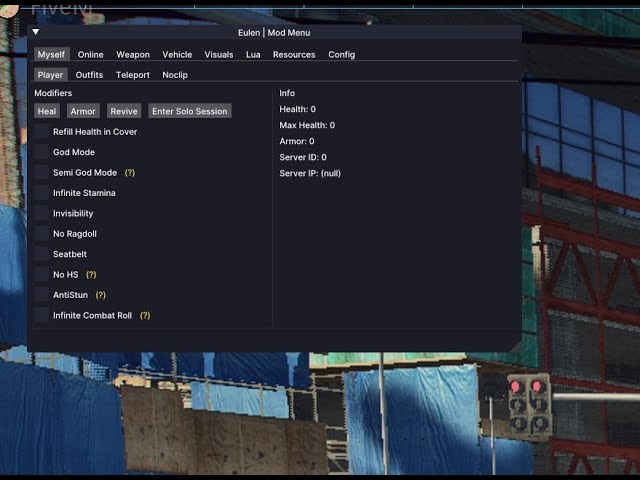Screen dimensions: 640x480
Task: Open the Myself tab
Action: click(x=51, y=54)
